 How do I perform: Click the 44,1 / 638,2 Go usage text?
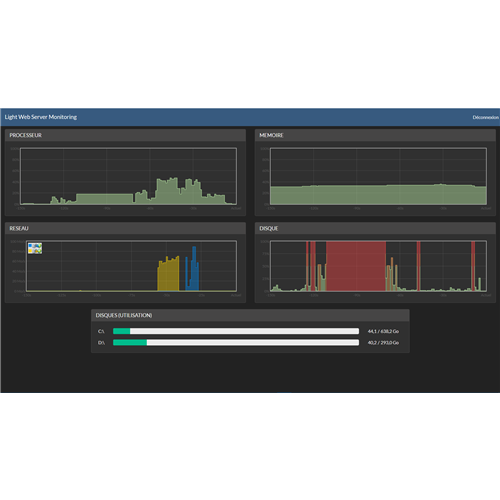click(x=383, y=331)
